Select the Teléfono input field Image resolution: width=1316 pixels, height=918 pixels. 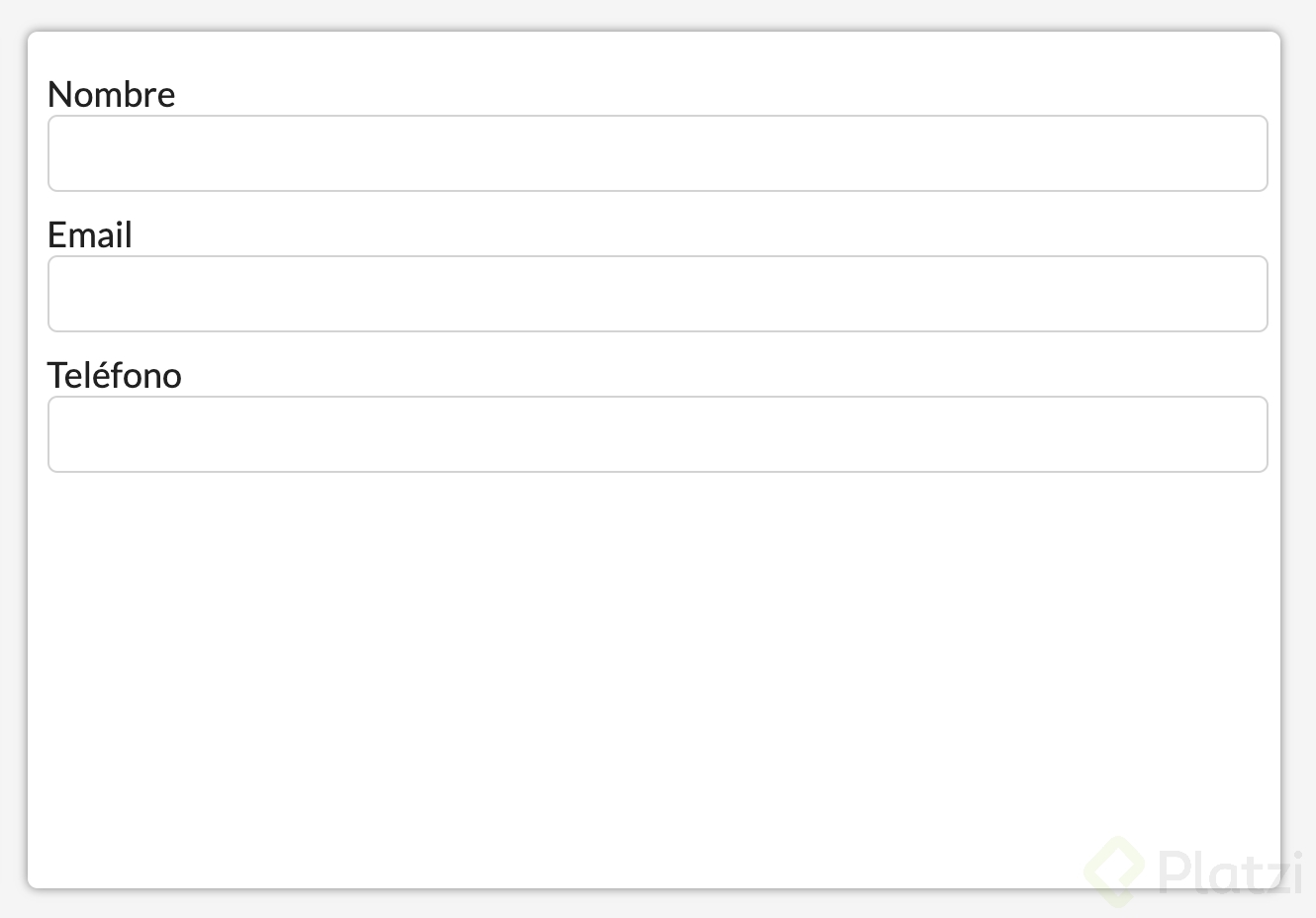(657, 434)
